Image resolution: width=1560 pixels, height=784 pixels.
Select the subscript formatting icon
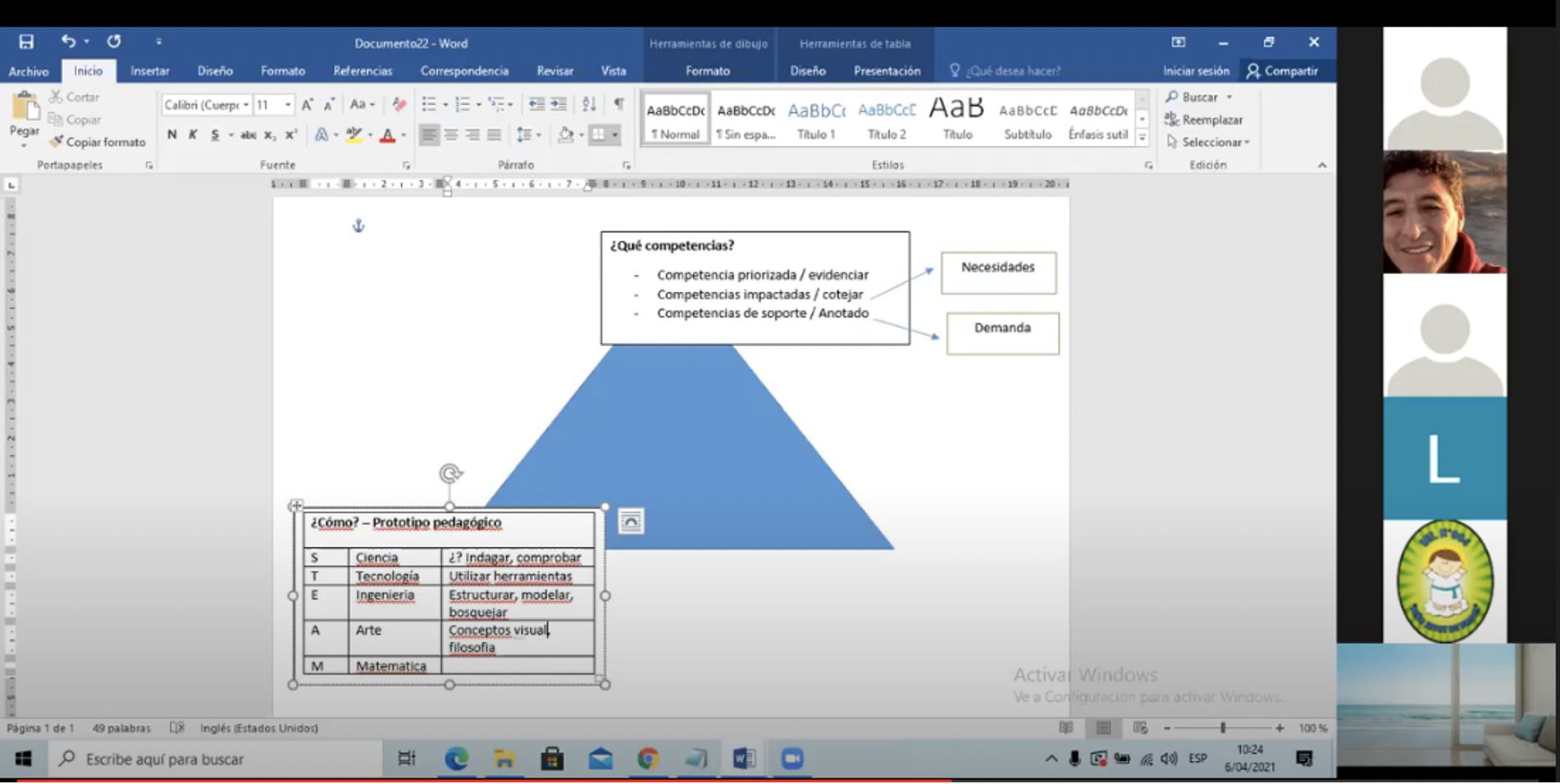pyautogui.click(x=270, y=135)
